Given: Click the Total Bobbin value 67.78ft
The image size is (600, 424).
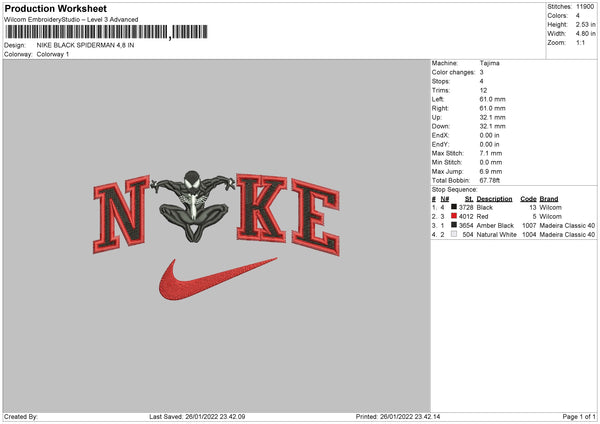Looking at the screenshot, I should [x=490, y=181].
